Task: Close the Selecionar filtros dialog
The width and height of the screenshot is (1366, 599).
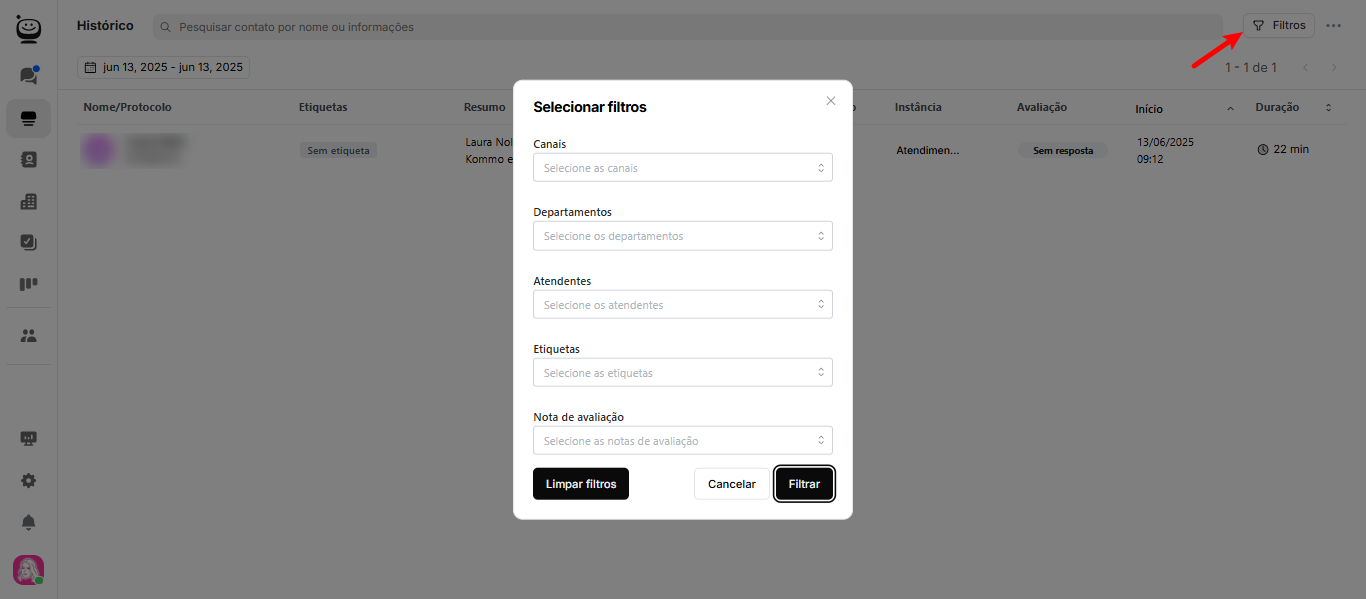Action: pyautogui.click(x=830, y=101)
